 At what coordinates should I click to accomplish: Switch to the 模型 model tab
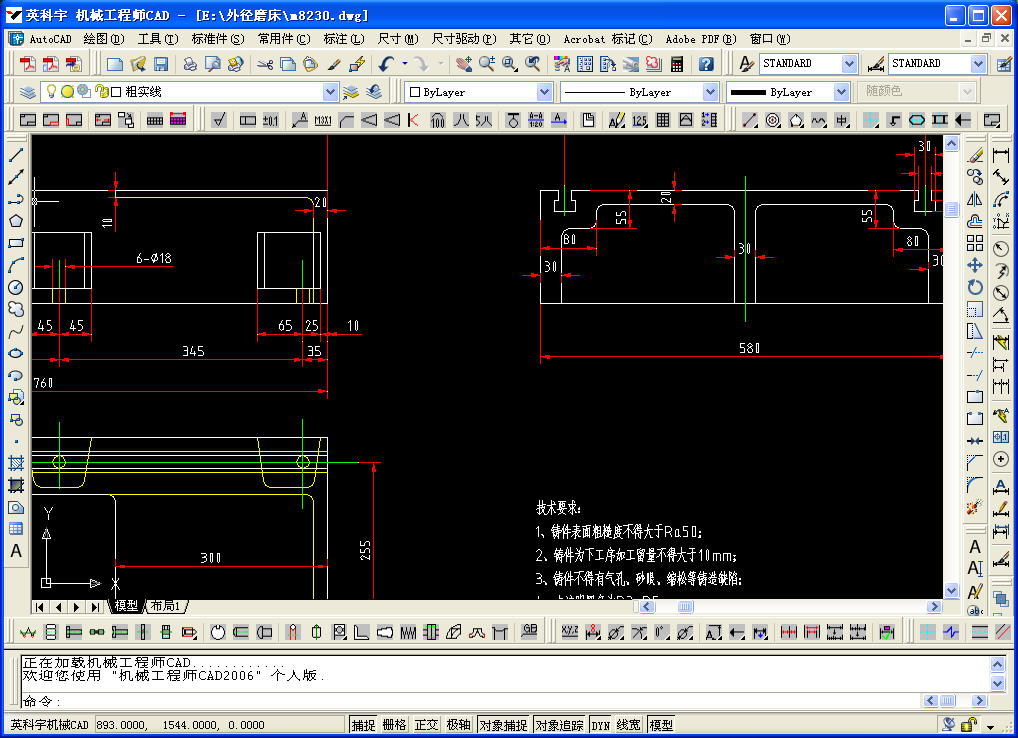tap(126, 606)
